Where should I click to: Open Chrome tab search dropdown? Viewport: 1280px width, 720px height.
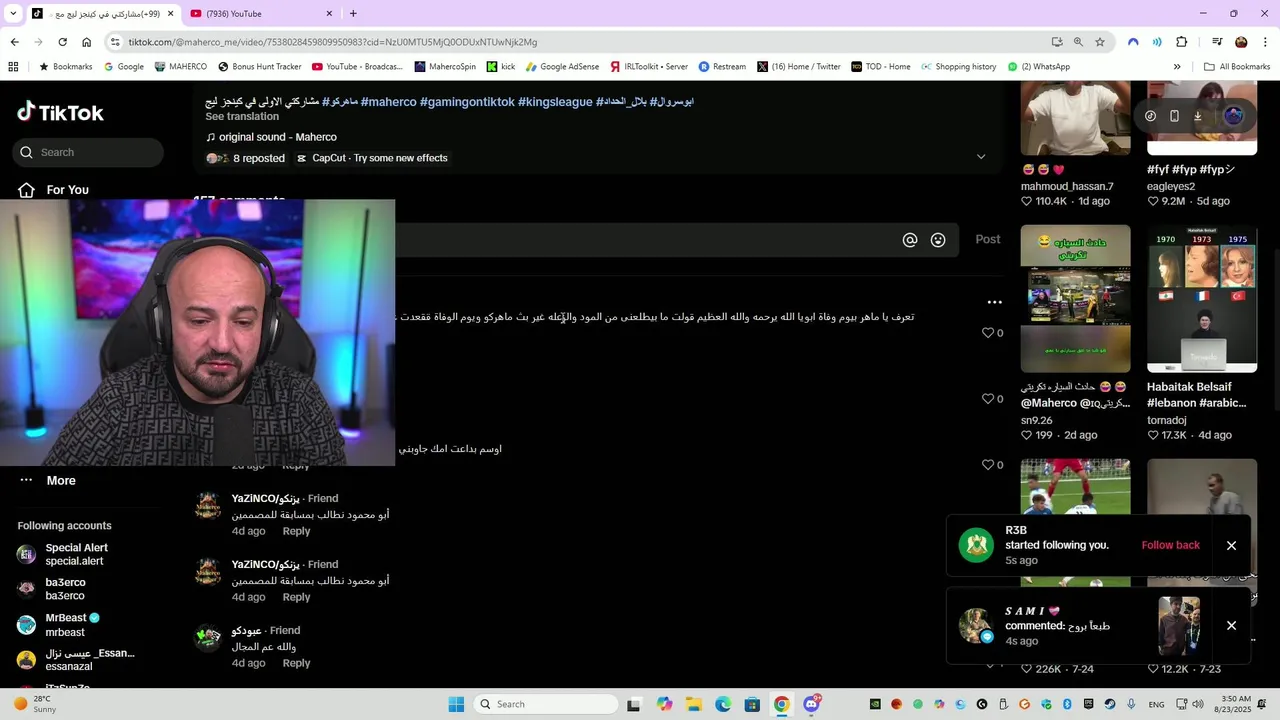(13, 13)
